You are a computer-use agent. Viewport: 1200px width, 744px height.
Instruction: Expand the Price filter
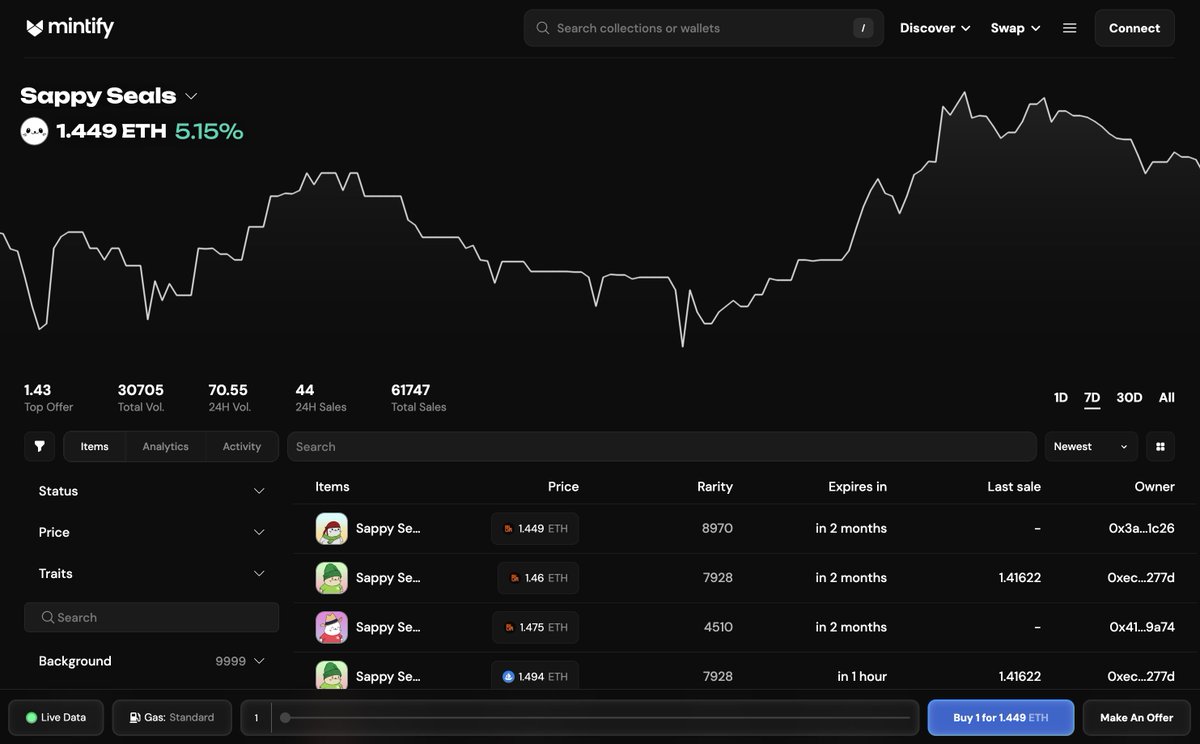(x=152, y=532)
